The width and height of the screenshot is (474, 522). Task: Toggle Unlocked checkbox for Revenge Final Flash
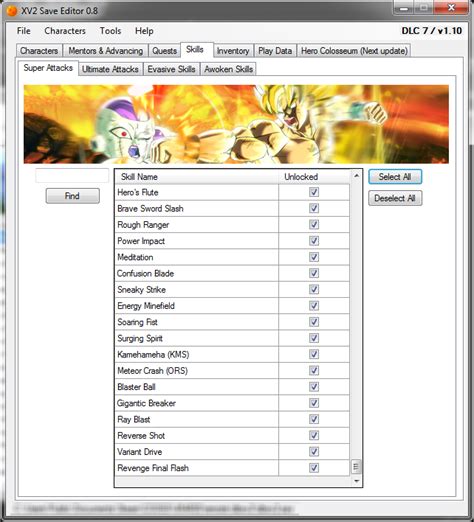pyautogui.click(x=314, y=468)
